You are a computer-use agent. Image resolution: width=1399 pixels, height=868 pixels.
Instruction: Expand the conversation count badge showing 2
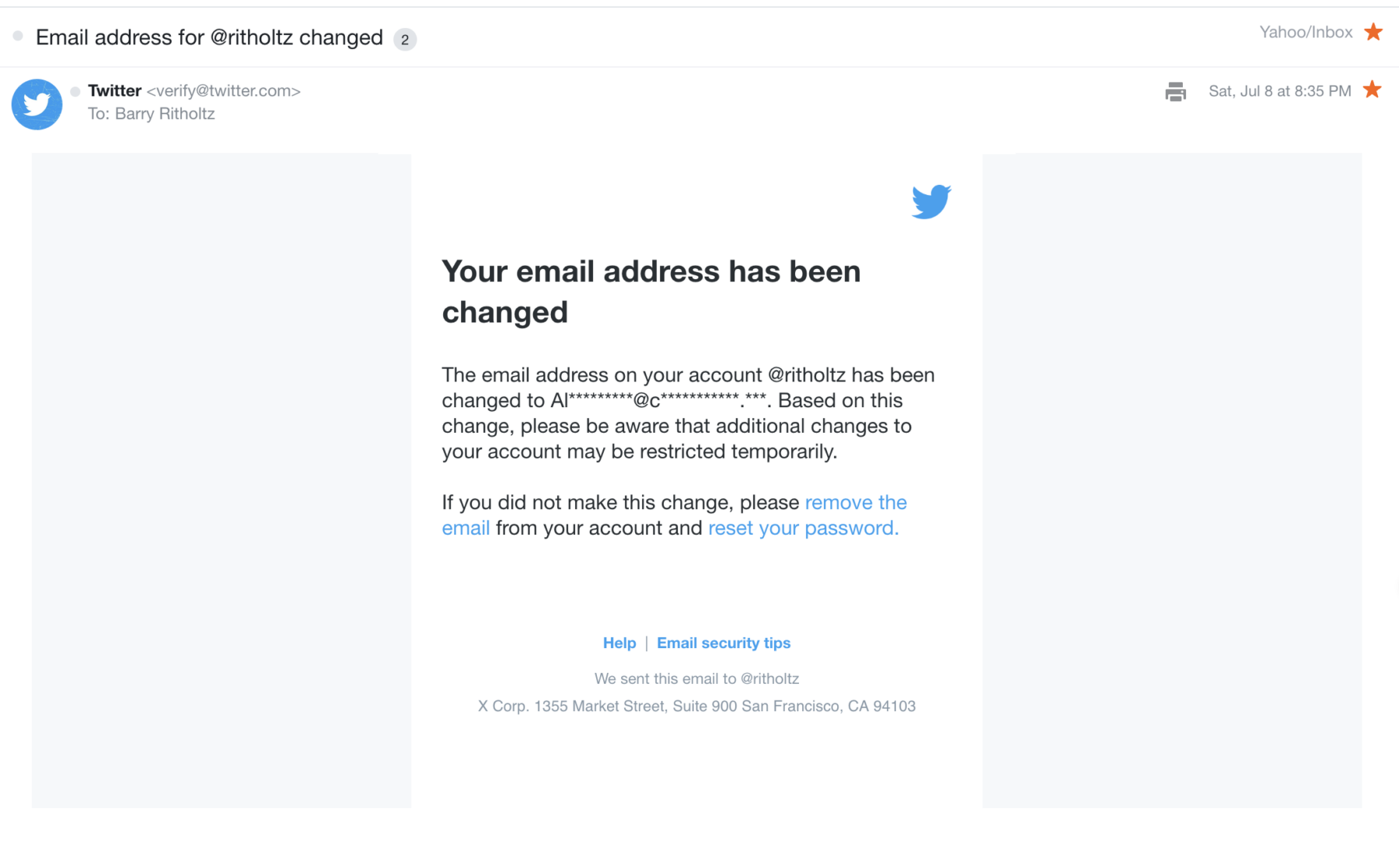(405, 40)
